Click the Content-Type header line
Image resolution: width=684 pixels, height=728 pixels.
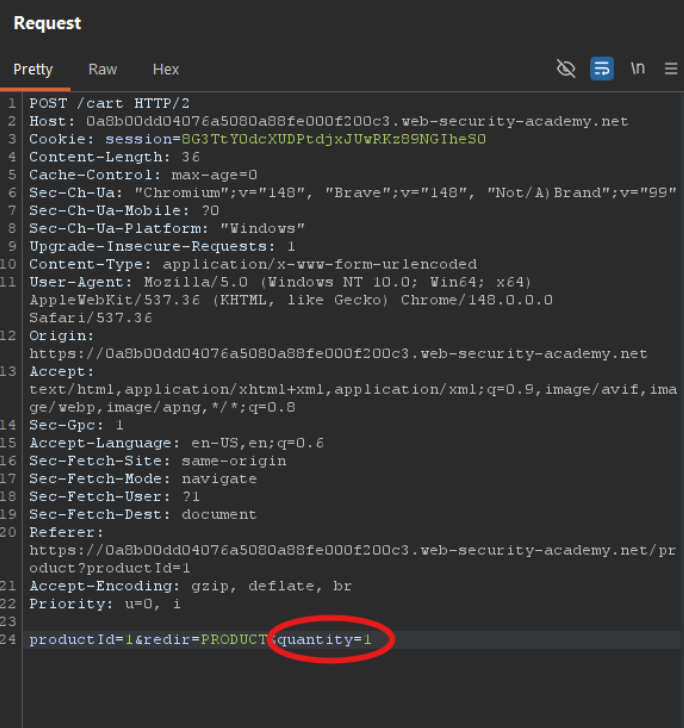(253, 264)
